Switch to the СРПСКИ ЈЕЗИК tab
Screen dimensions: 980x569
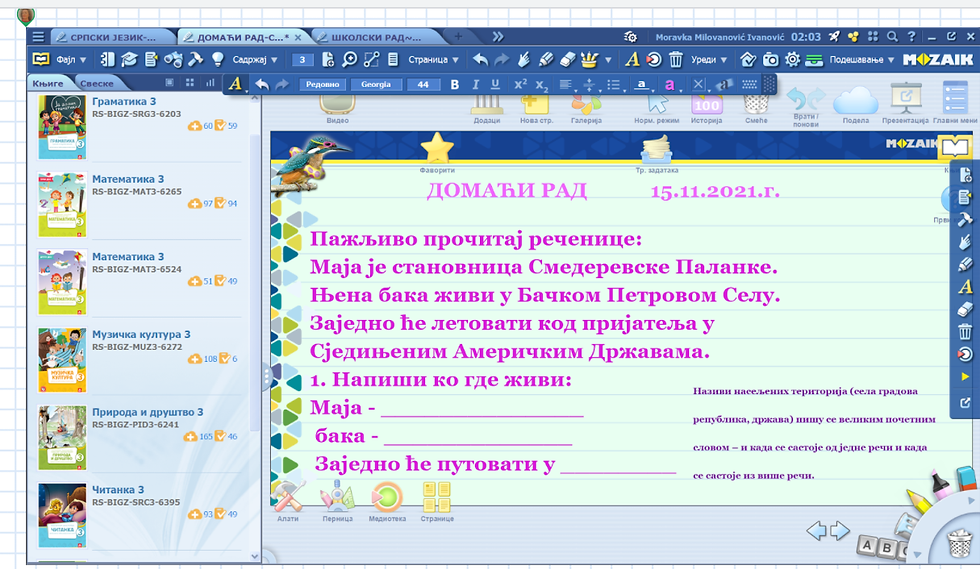[112, 37]
